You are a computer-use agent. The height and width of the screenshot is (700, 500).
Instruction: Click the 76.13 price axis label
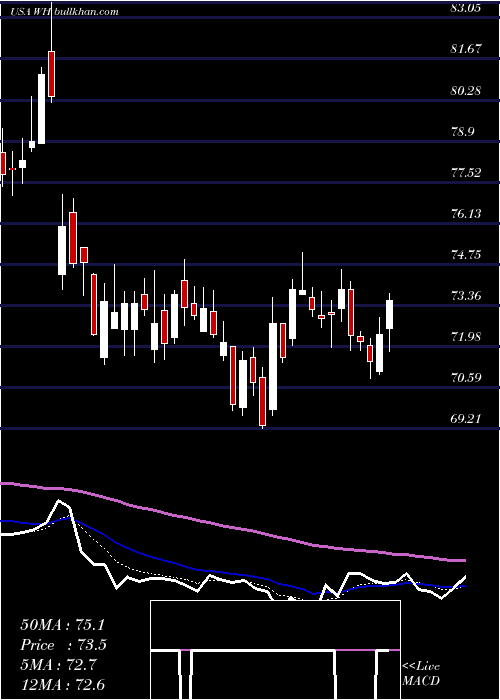point(466,214)
